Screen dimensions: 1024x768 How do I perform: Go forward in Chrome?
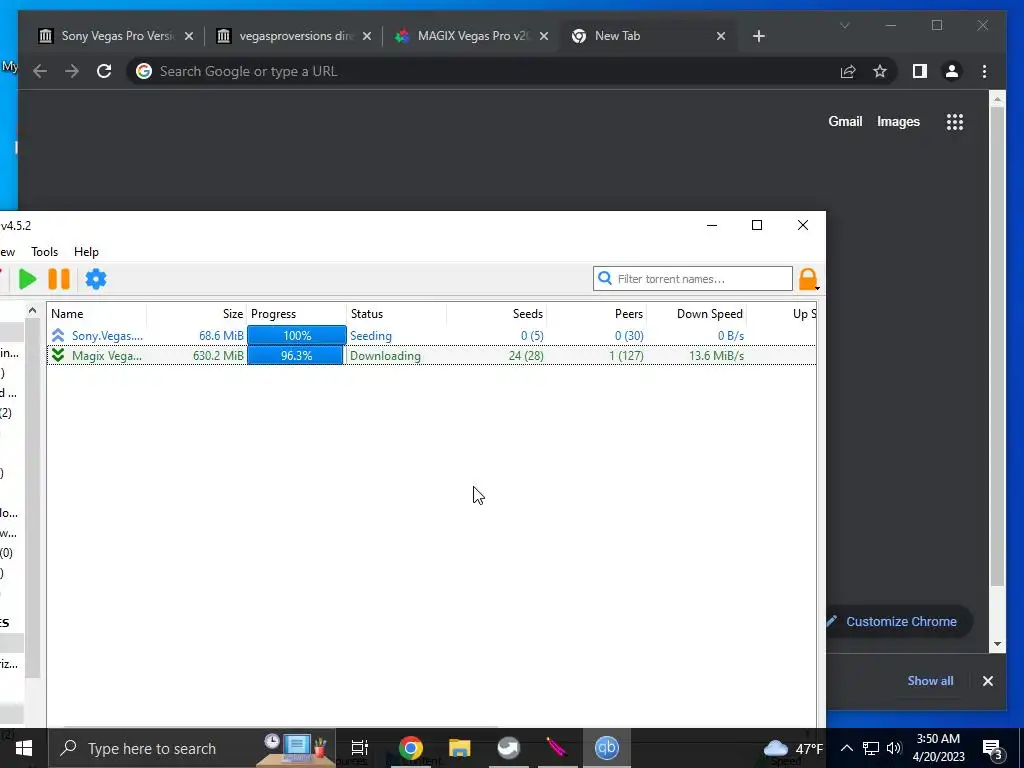coord(72,71)
